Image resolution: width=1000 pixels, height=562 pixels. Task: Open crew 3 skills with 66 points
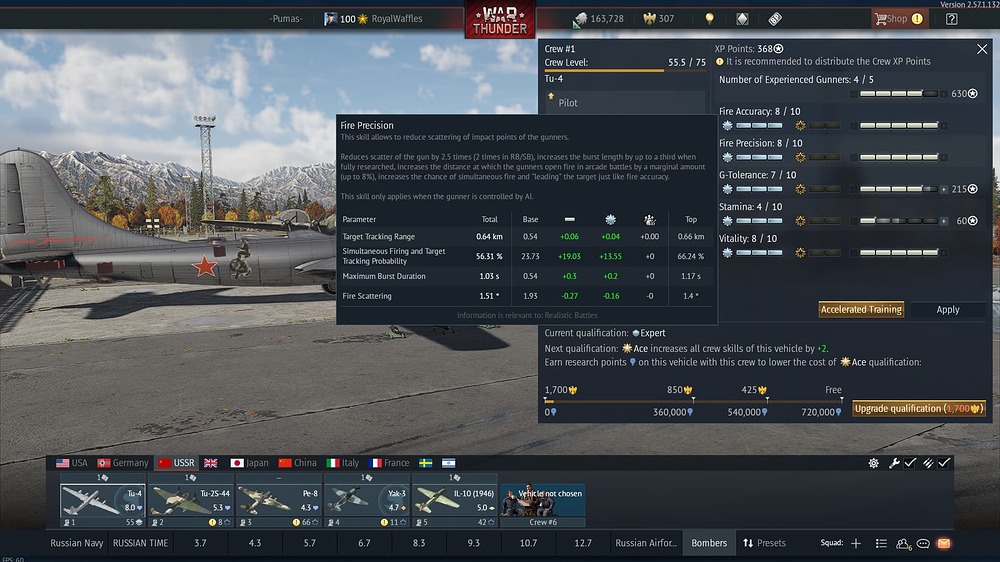click(x=279, y=522)
